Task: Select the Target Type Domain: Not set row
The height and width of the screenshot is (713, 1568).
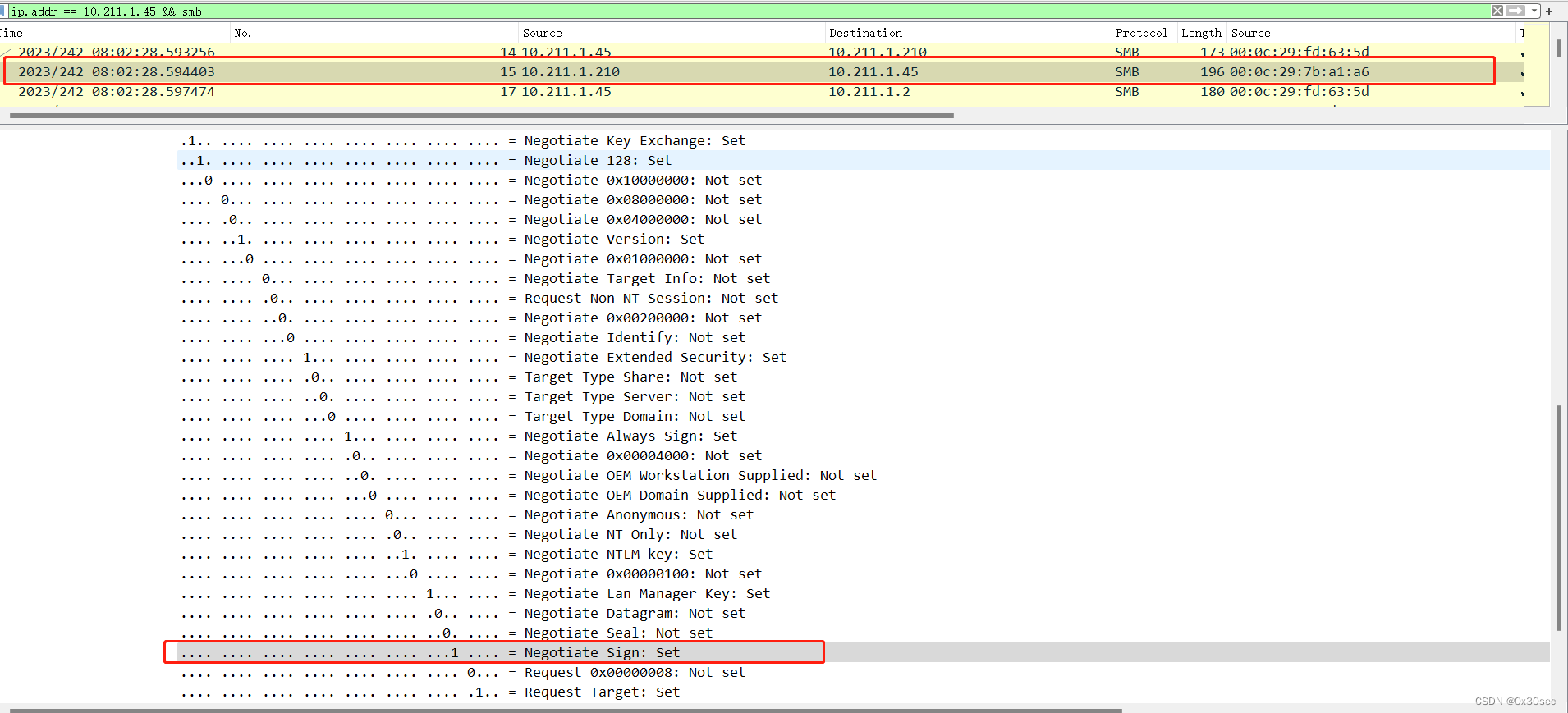Action: point(864,417)
